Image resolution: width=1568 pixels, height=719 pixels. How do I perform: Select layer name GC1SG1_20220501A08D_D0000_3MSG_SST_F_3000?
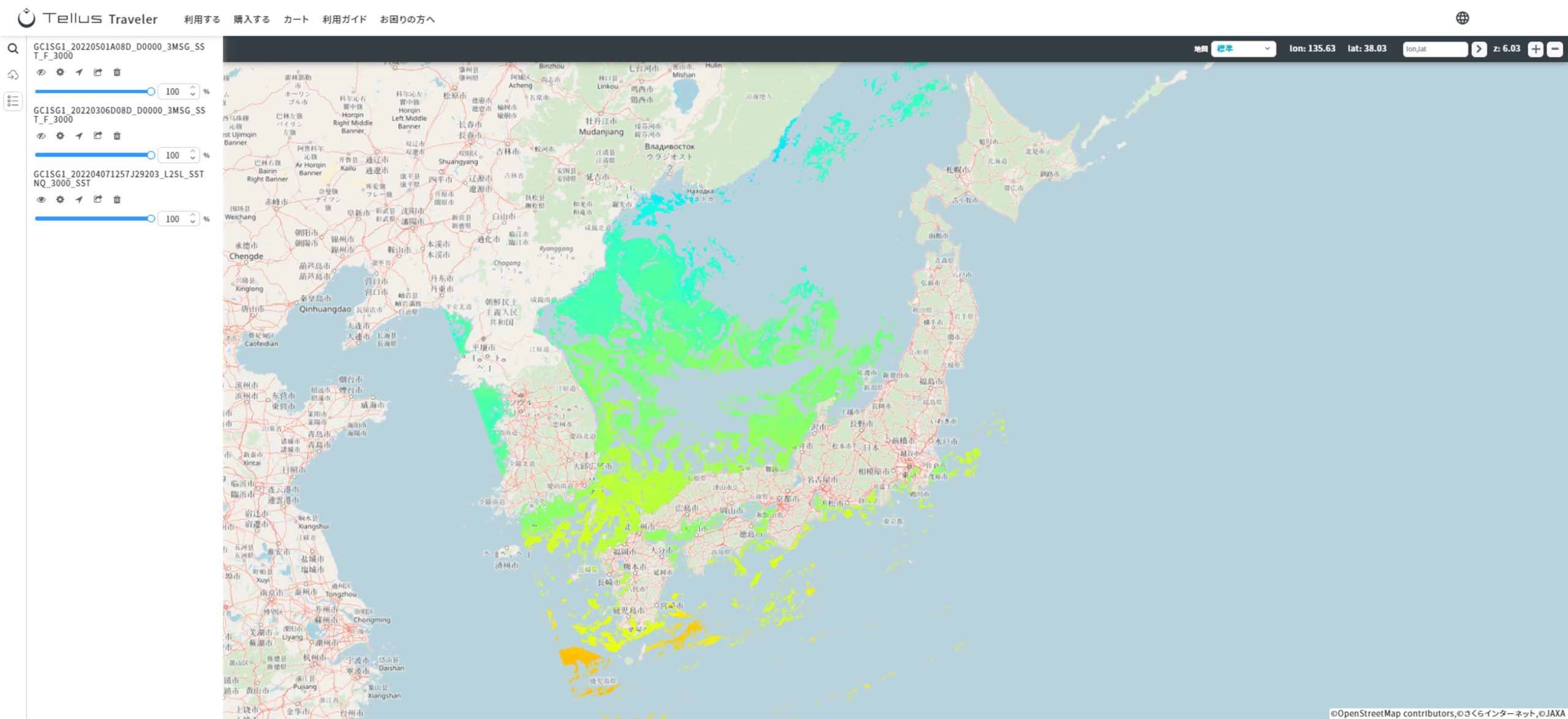pos(119,51)
